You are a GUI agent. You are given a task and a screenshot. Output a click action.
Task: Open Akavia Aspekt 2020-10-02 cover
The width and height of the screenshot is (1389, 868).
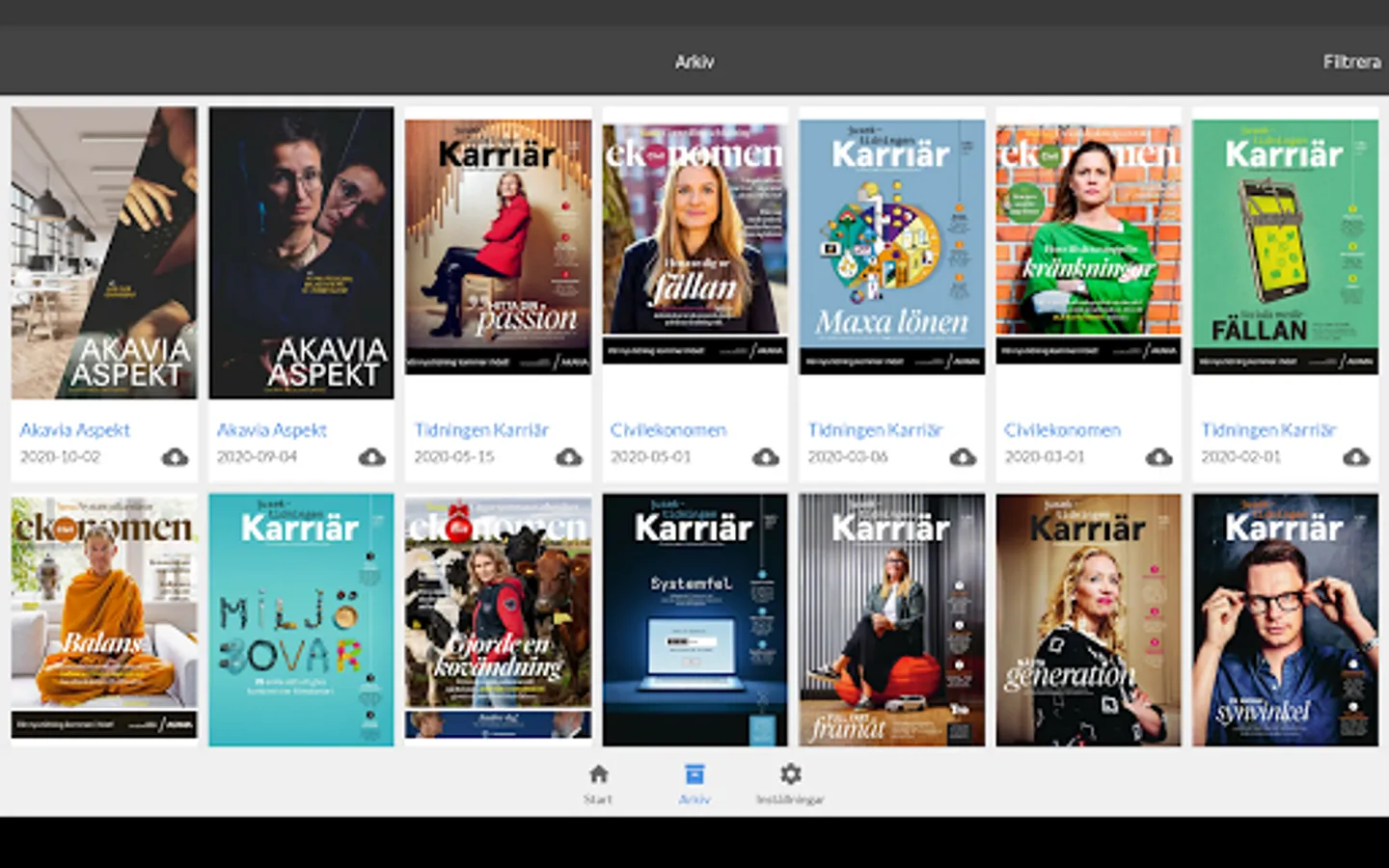[x=104, y=253]
